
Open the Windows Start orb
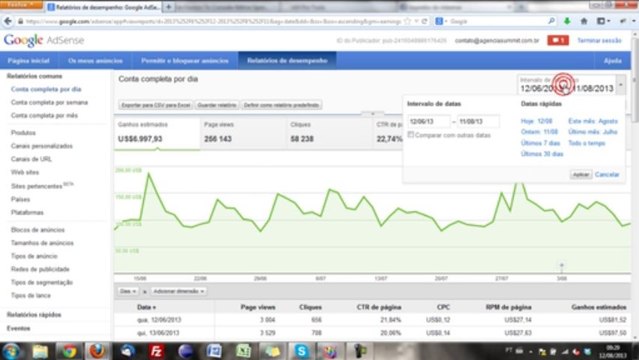[11, 351]
